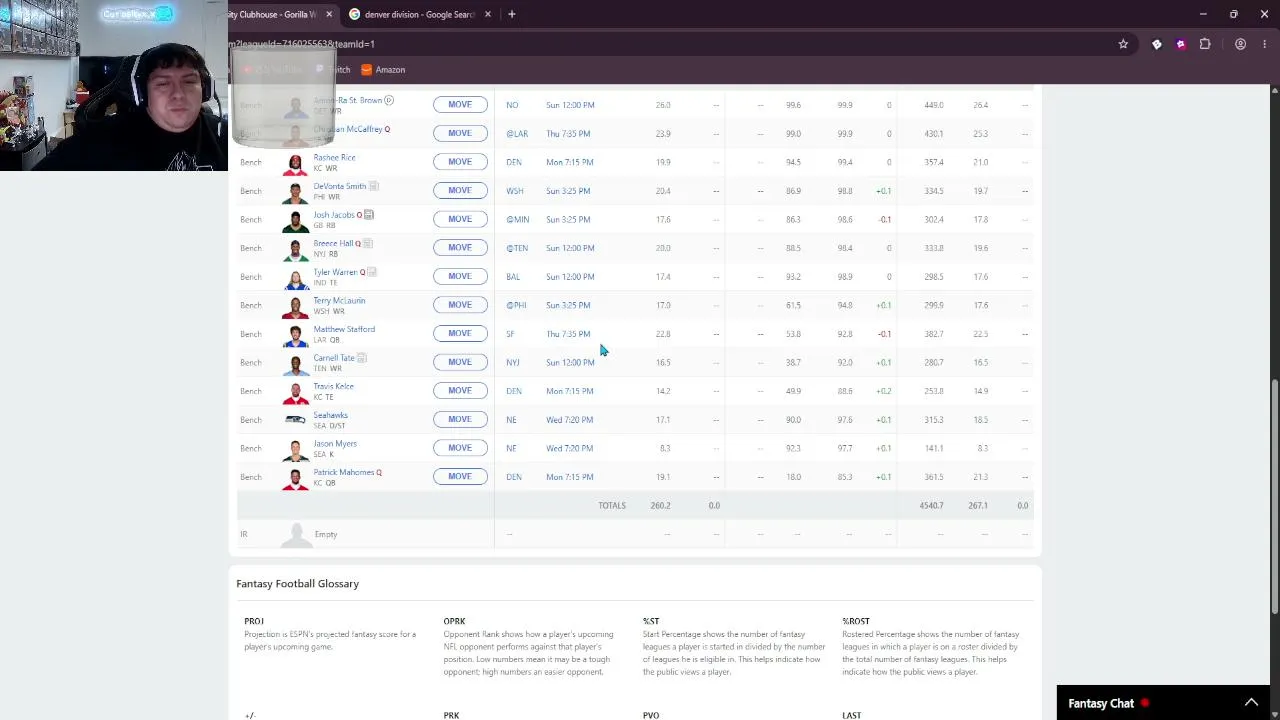Image resolution: width=1280 pixels, height=720 pixels.
Task: Open Tyler Warren's player card
Action: (335, 272)
